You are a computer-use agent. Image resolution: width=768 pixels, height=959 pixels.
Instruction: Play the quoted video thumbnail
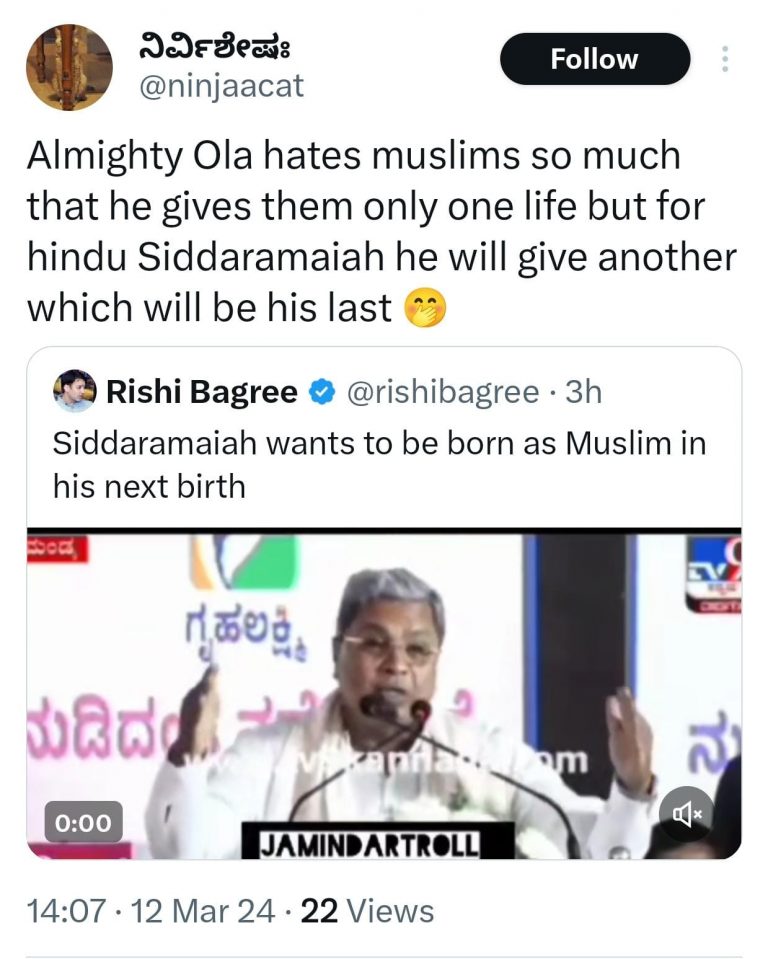(384, 694)
